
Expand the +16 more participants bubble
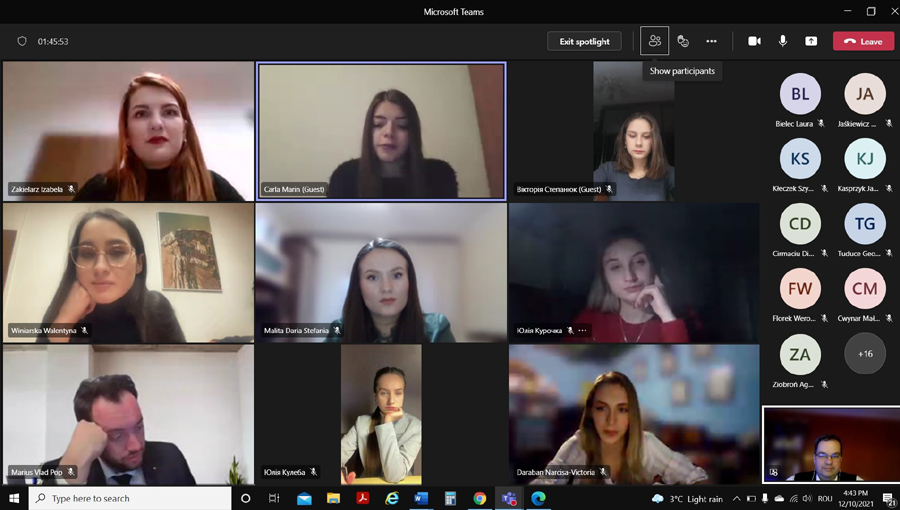(x=865, y=353)
